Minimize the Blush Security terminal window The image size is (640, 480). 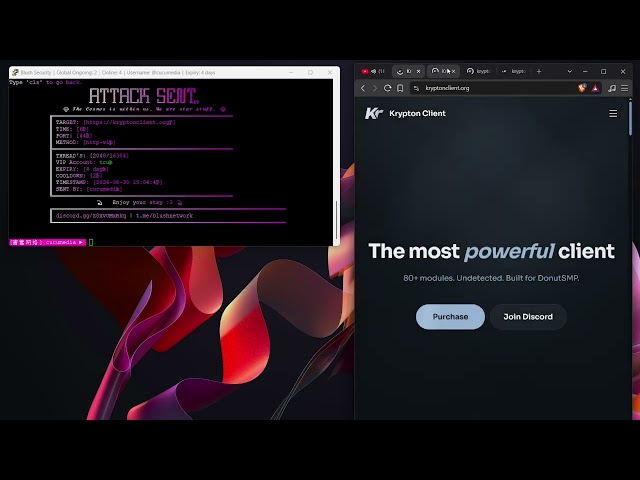click(x=291, y=72)
